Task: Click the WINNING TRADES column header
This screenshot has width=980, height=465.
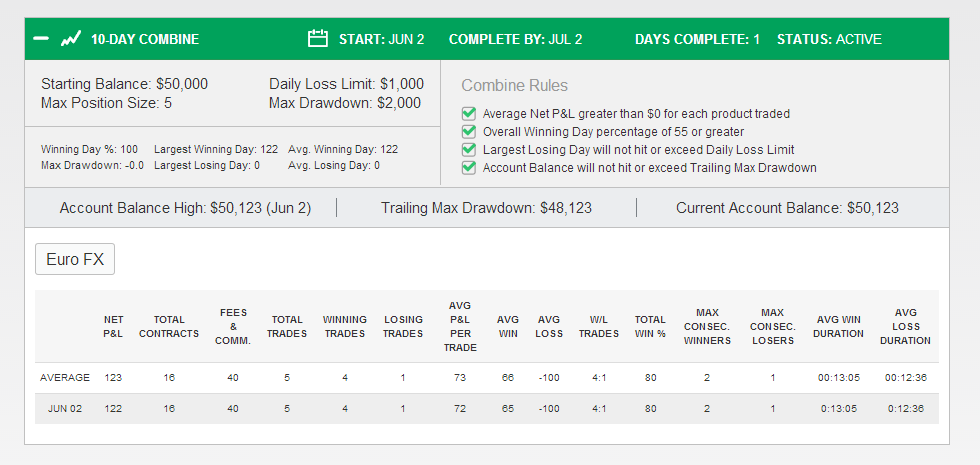Action: [x=344, y=326]
